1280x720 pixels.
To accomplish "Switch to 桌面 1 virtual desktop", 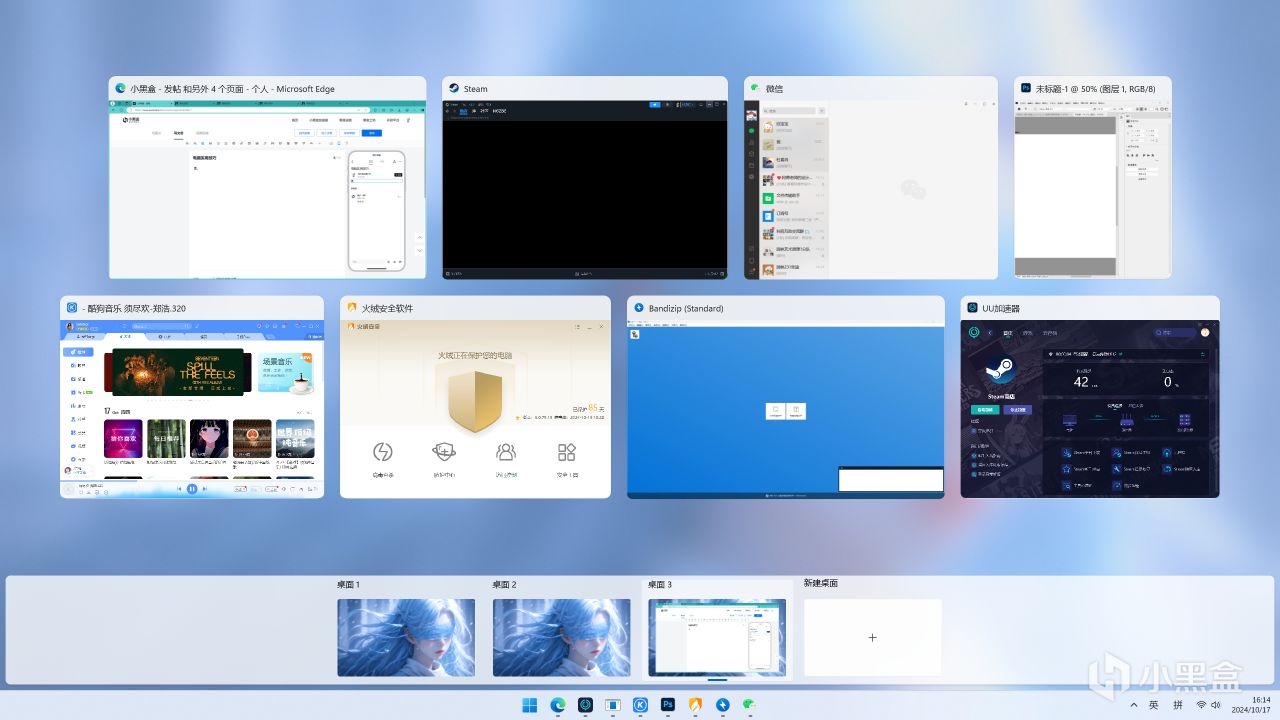I will coord(406,637).
